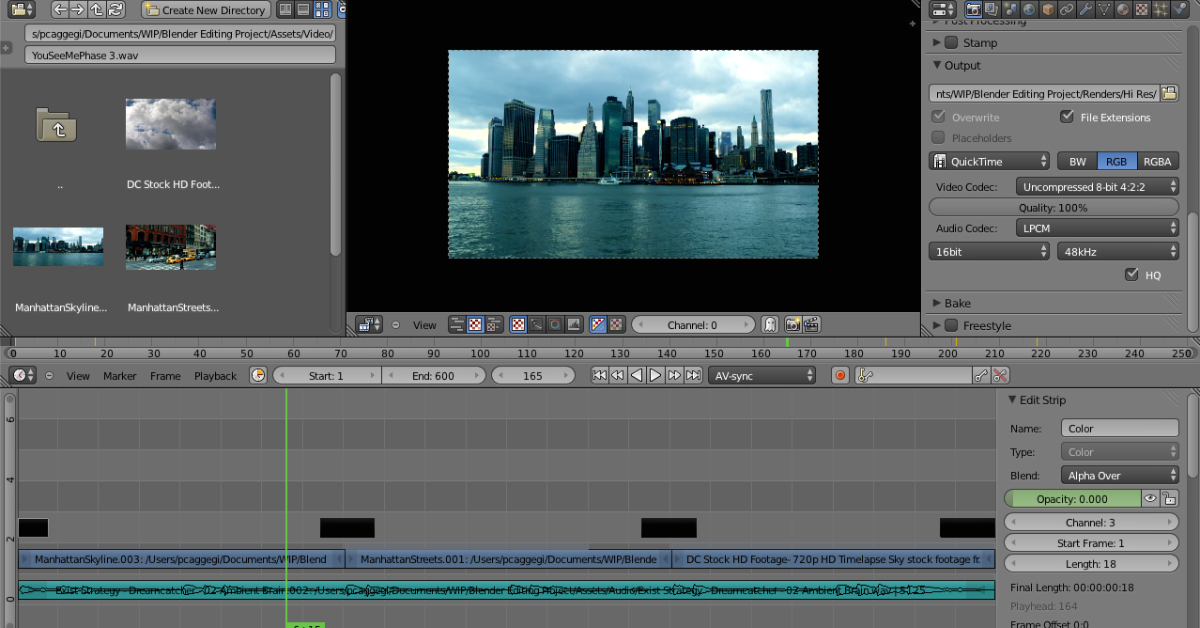Open the Marker menu in timeline

tap(119, 376)
